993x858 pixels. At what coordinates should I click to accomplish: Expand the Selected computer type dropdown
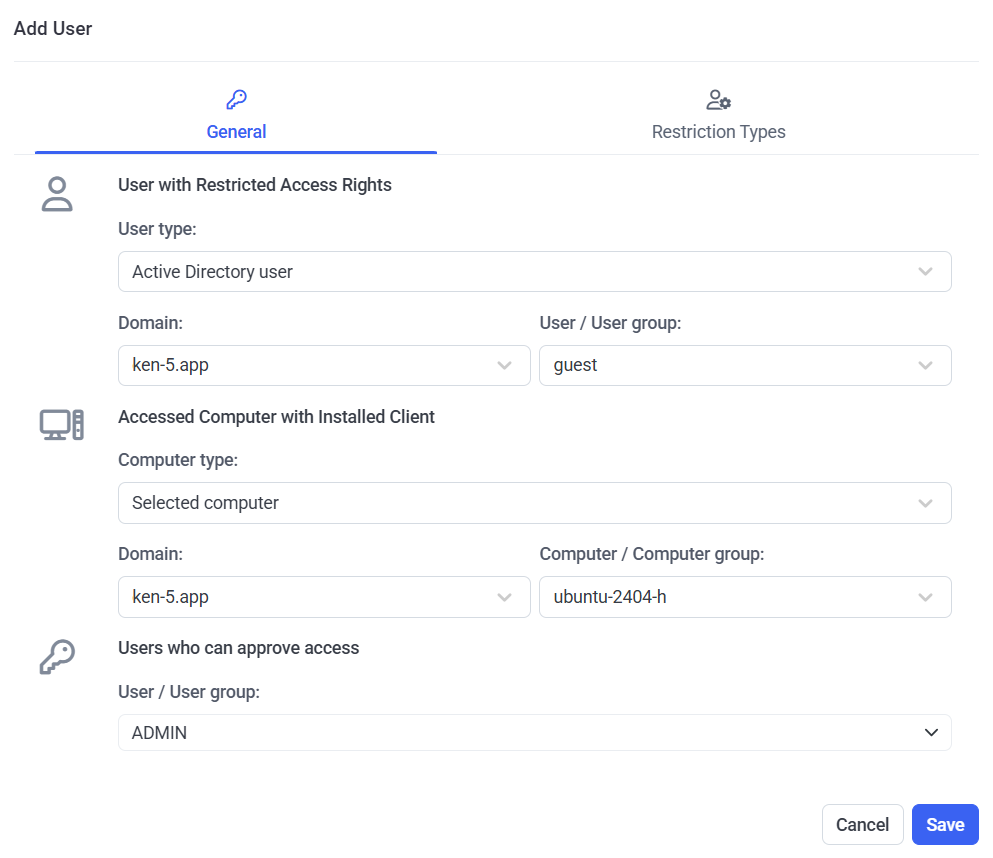point(534,503)
